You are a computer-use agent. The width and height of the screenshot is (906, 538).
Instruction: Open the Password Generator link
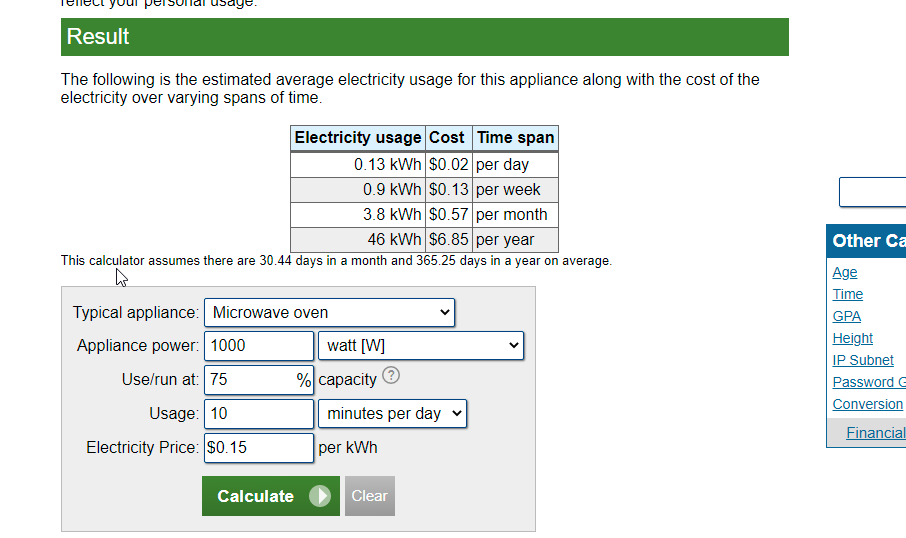click(869, 382)
